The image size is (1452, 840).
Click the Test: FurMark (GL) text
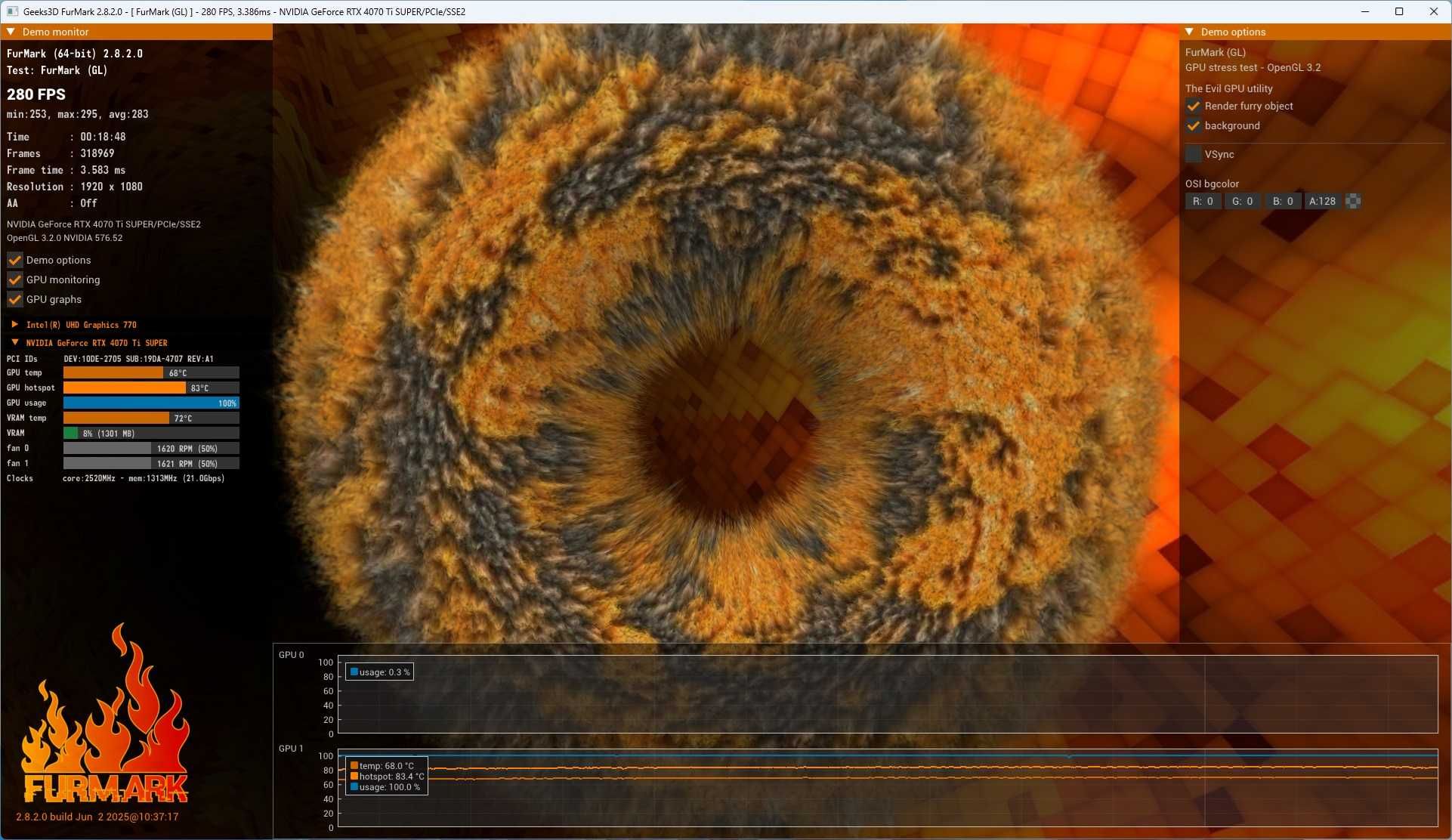pos(57,70)
